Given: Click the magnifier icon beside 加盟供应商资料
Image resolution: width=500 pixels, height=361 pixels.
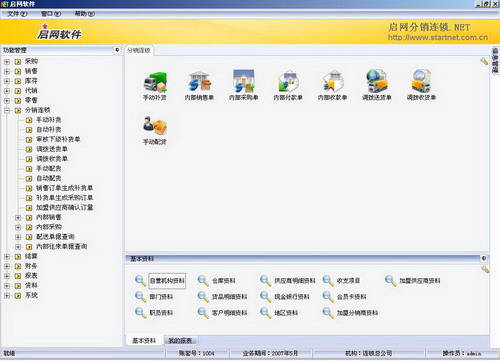Looking at the screenshot, I should point(390,281).
